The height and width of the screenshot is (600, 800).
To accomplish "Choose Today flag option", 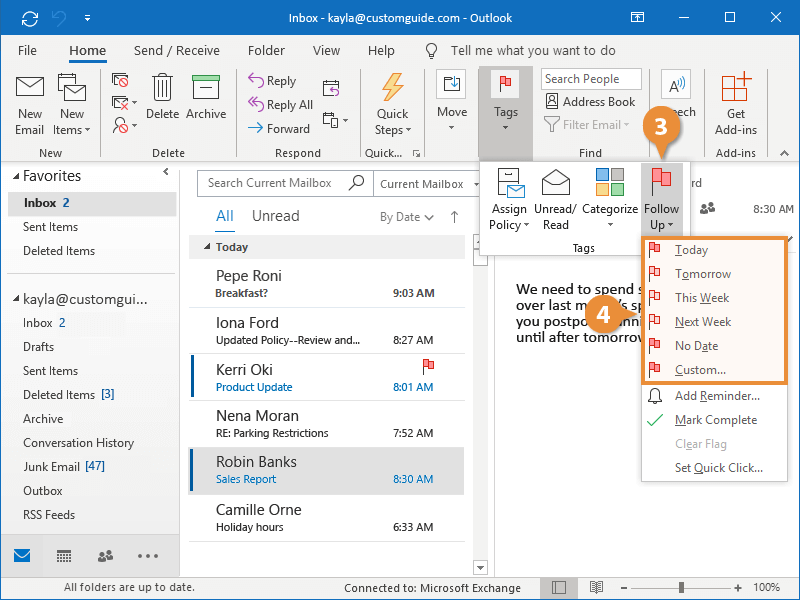I will point(714,250).
